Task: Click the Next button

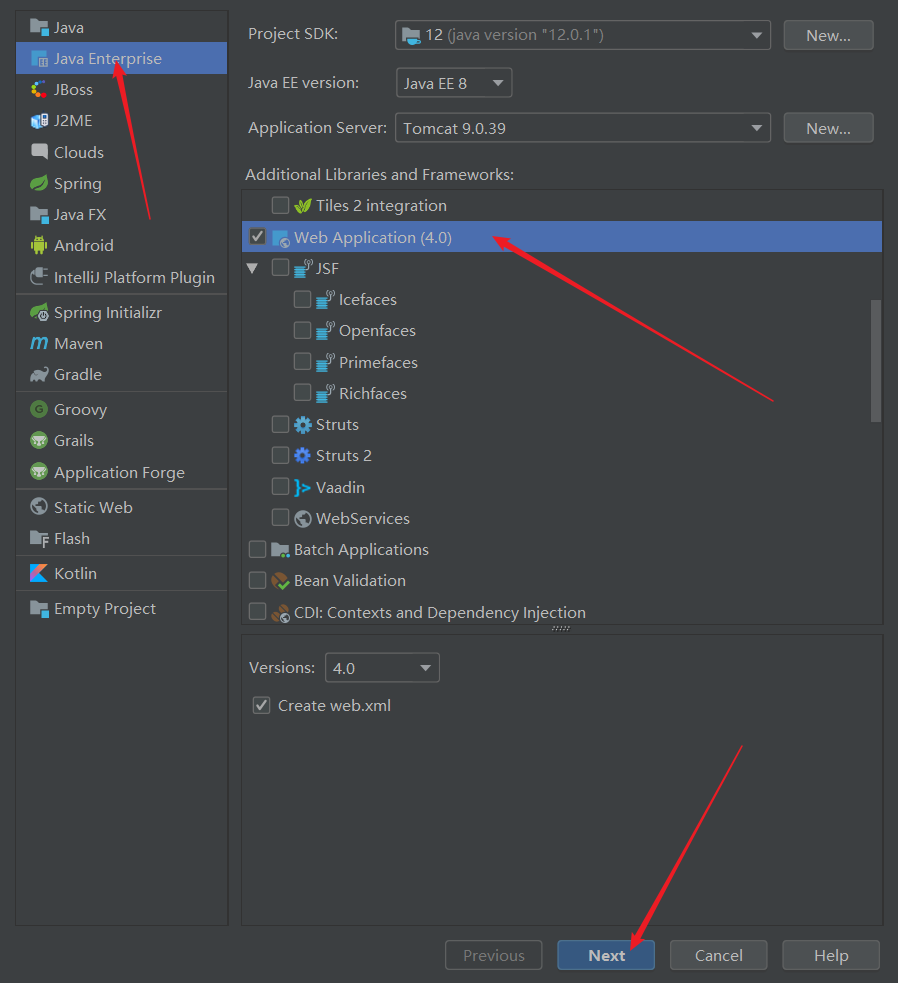Action: 606,955
